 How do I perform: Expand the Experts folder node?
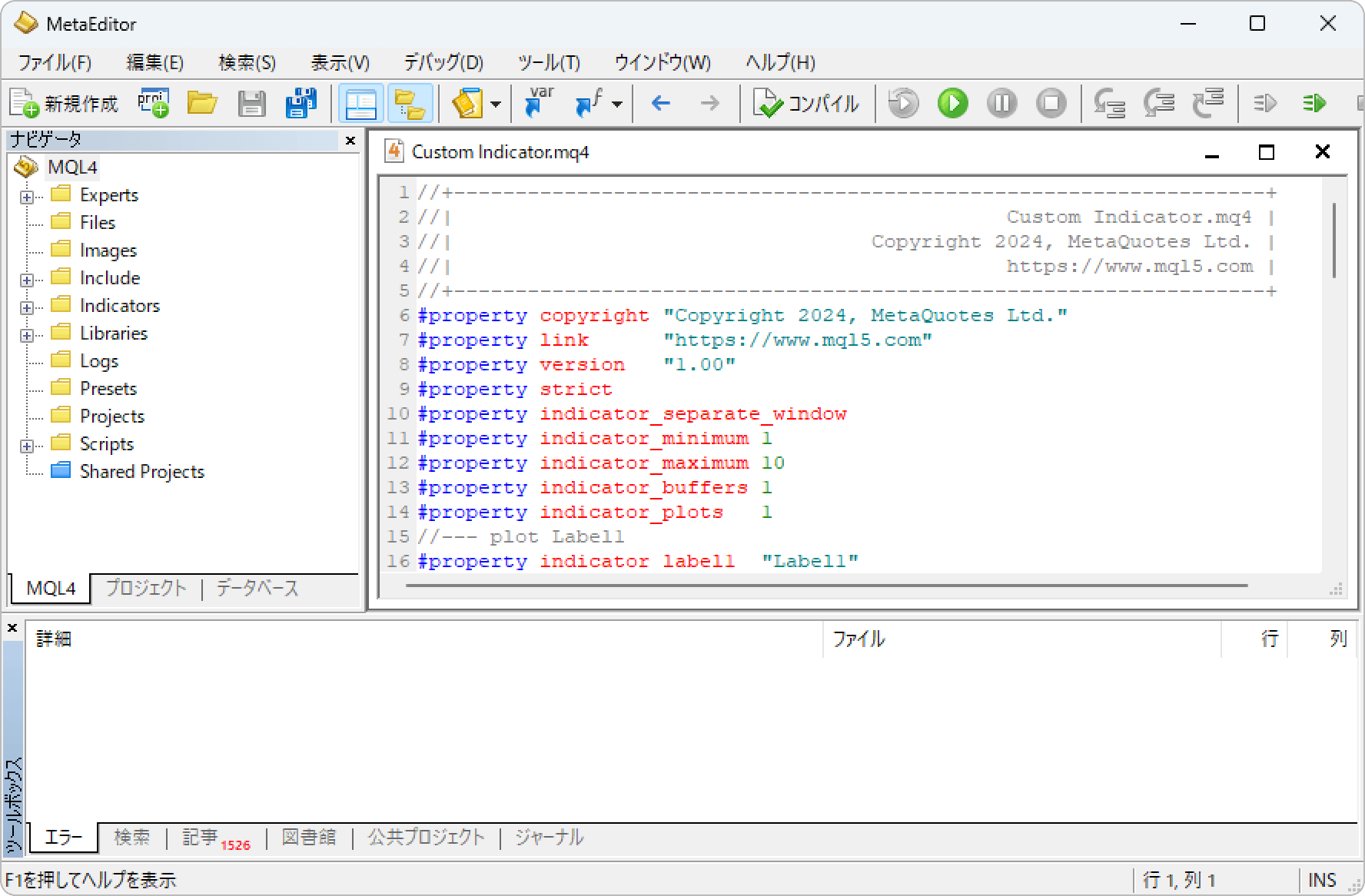click(27, 197)
